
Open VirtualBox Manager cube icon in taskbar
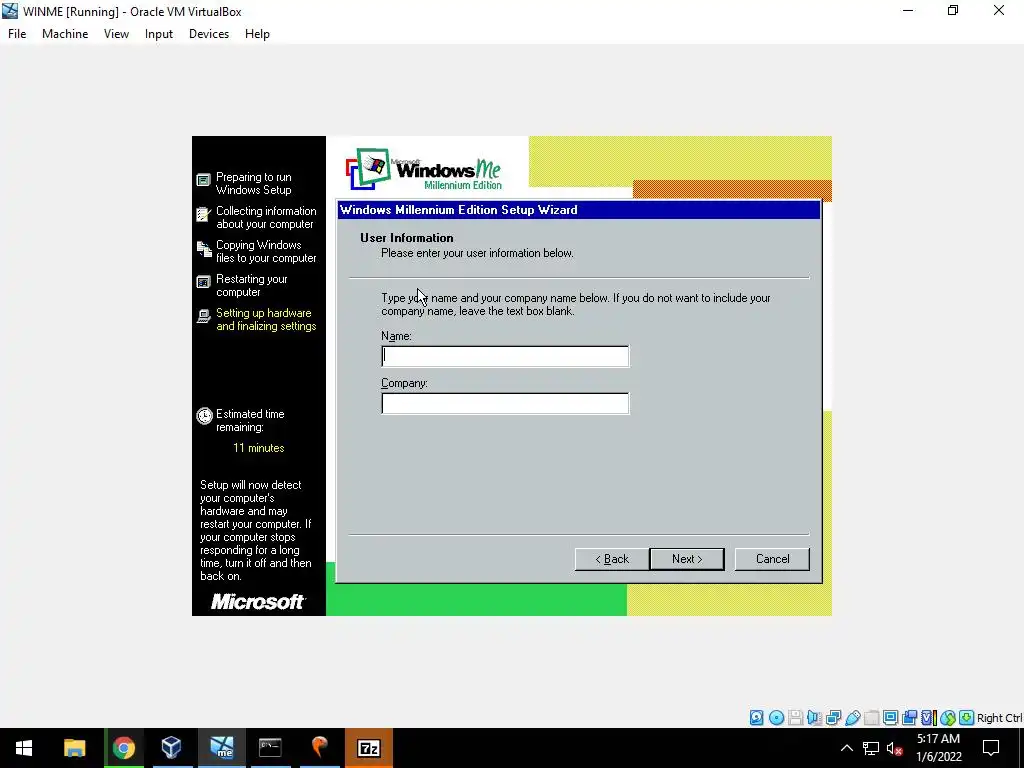pyautogui.click(x=172, y=748)
